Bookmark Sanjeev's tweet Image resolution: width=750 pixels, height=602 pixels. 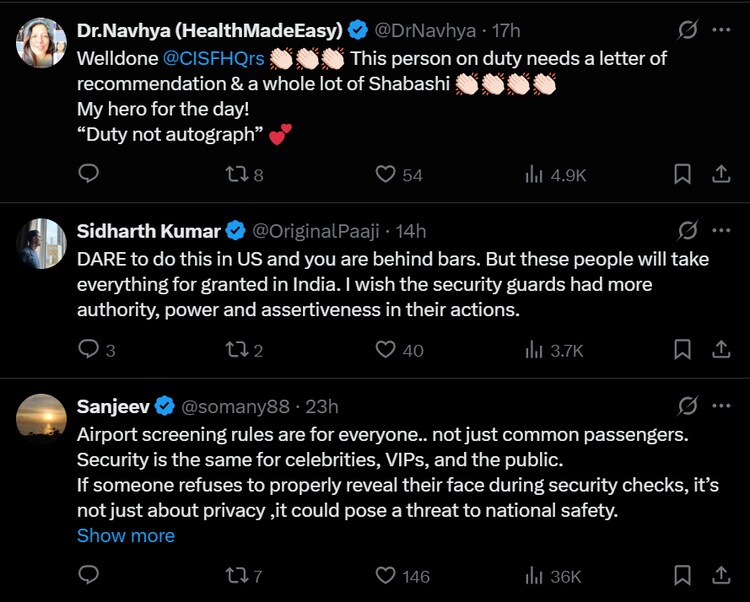point(682,575)
